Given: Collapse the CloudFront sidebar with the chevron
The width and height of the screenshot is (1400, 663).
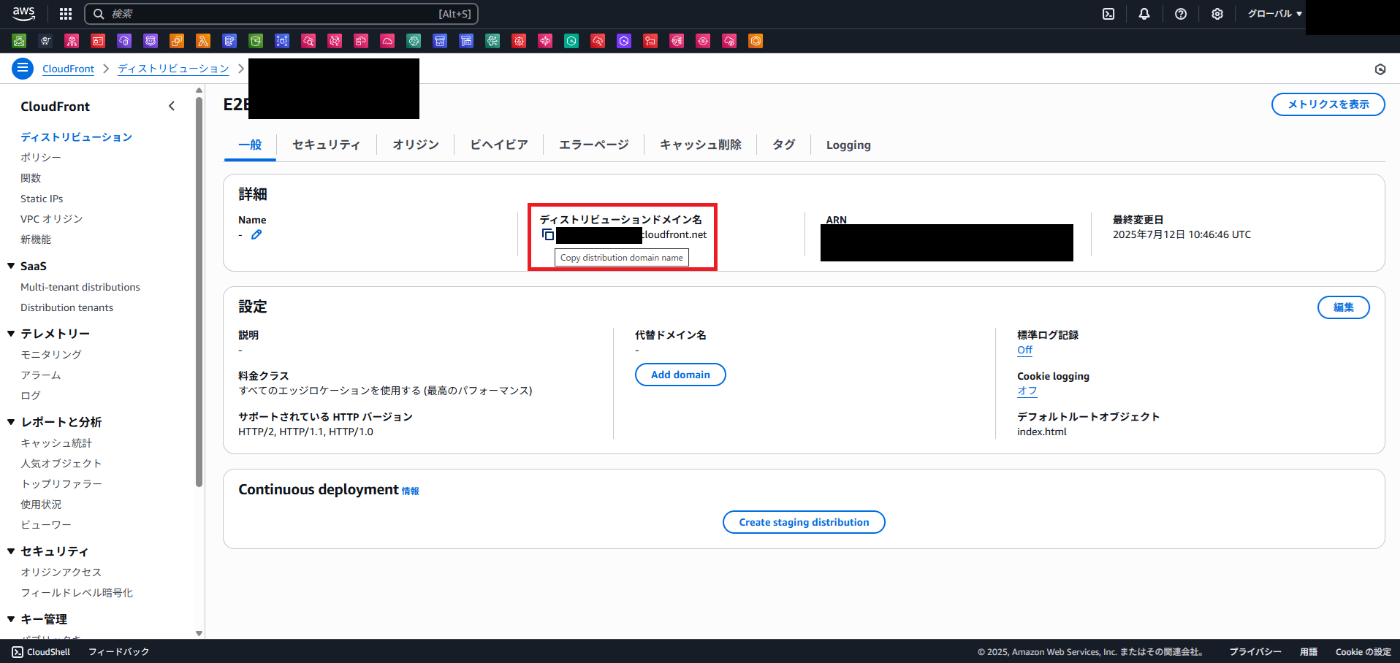Looking at the screenshot, I should coord(172,106).
